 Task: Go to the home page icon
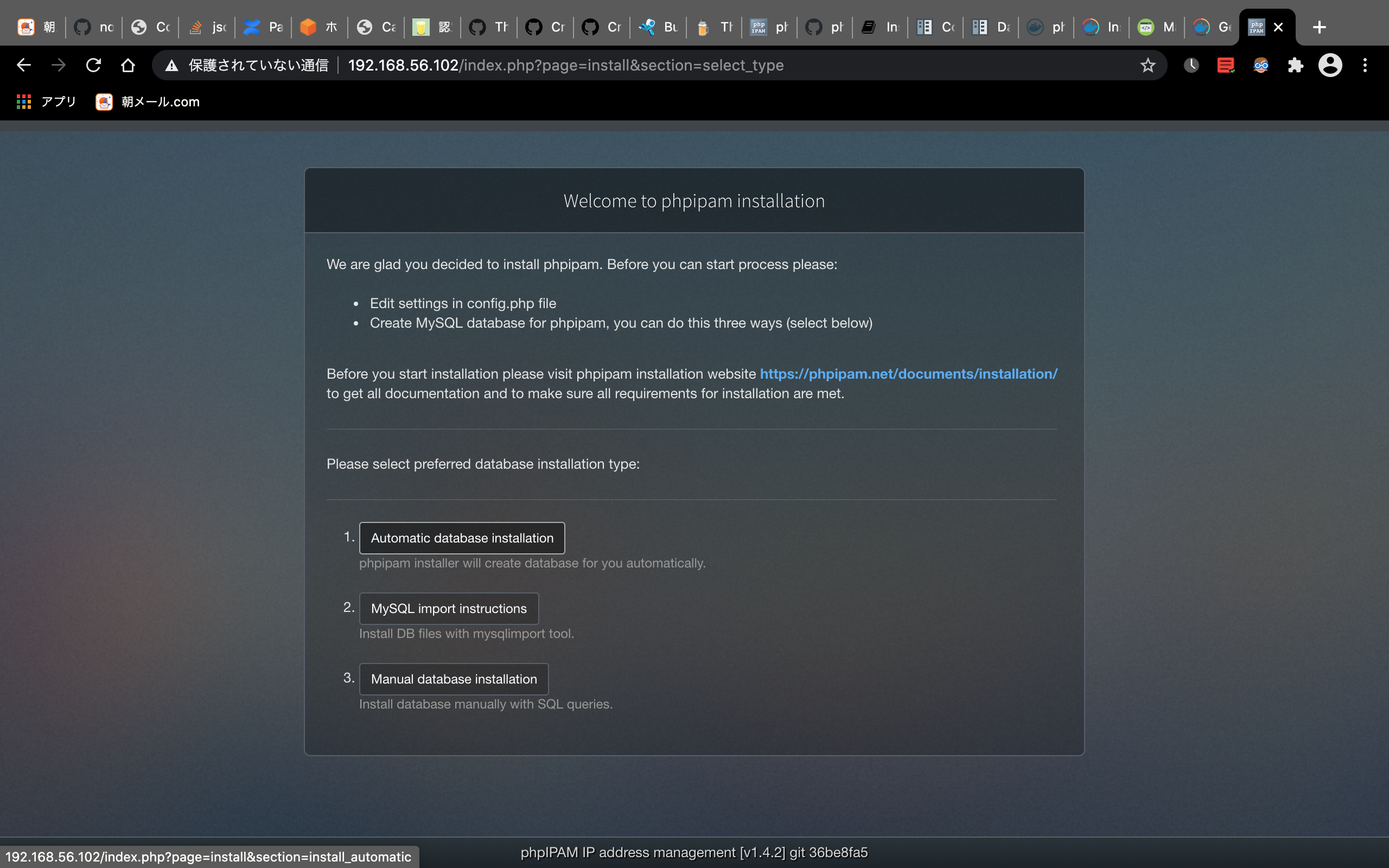pos(128,65)
